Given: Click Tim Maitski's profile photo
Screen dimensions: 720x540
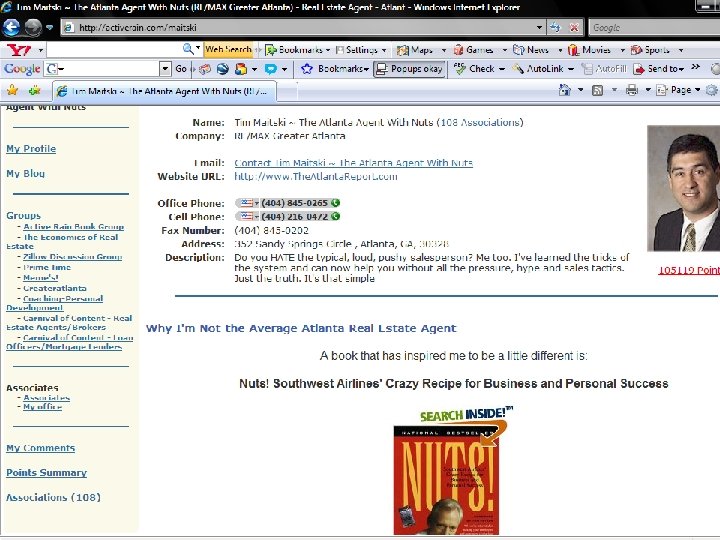Looking at the screenshot, I should 683,188.
